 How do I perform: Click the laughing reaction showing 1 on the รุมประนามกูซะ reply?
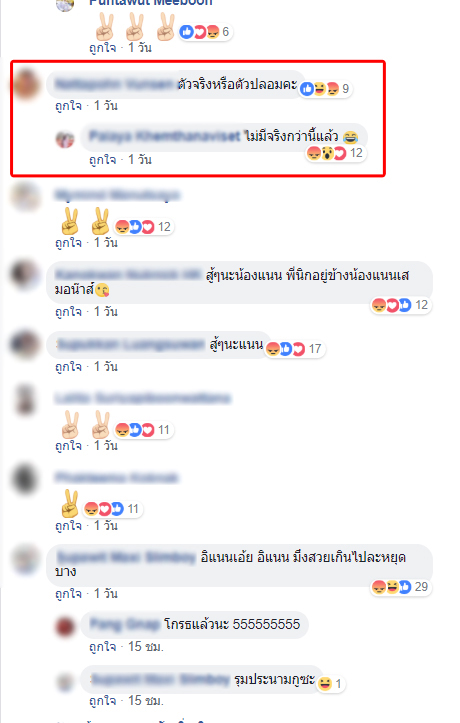click(330, 683)
